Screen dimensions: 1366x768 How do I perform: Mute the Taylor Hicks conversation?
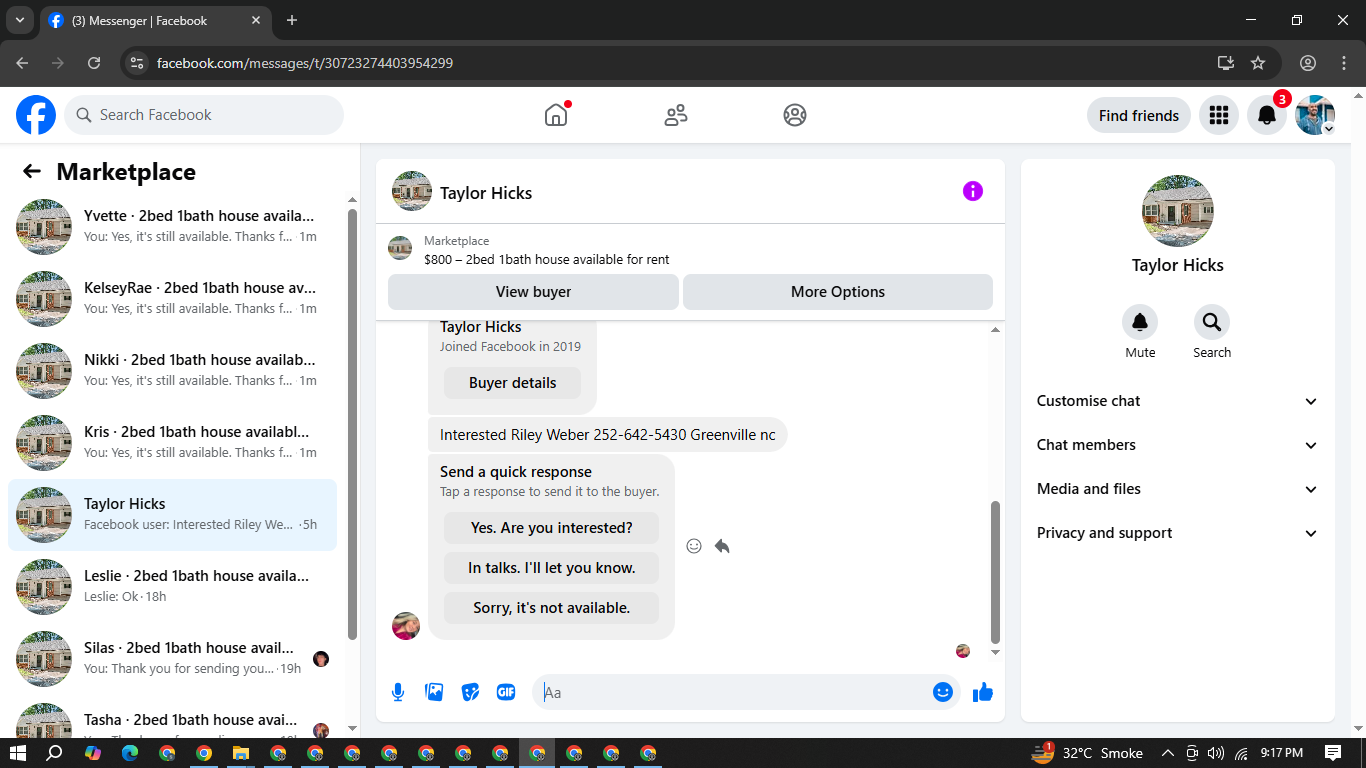coord(1140,322)
